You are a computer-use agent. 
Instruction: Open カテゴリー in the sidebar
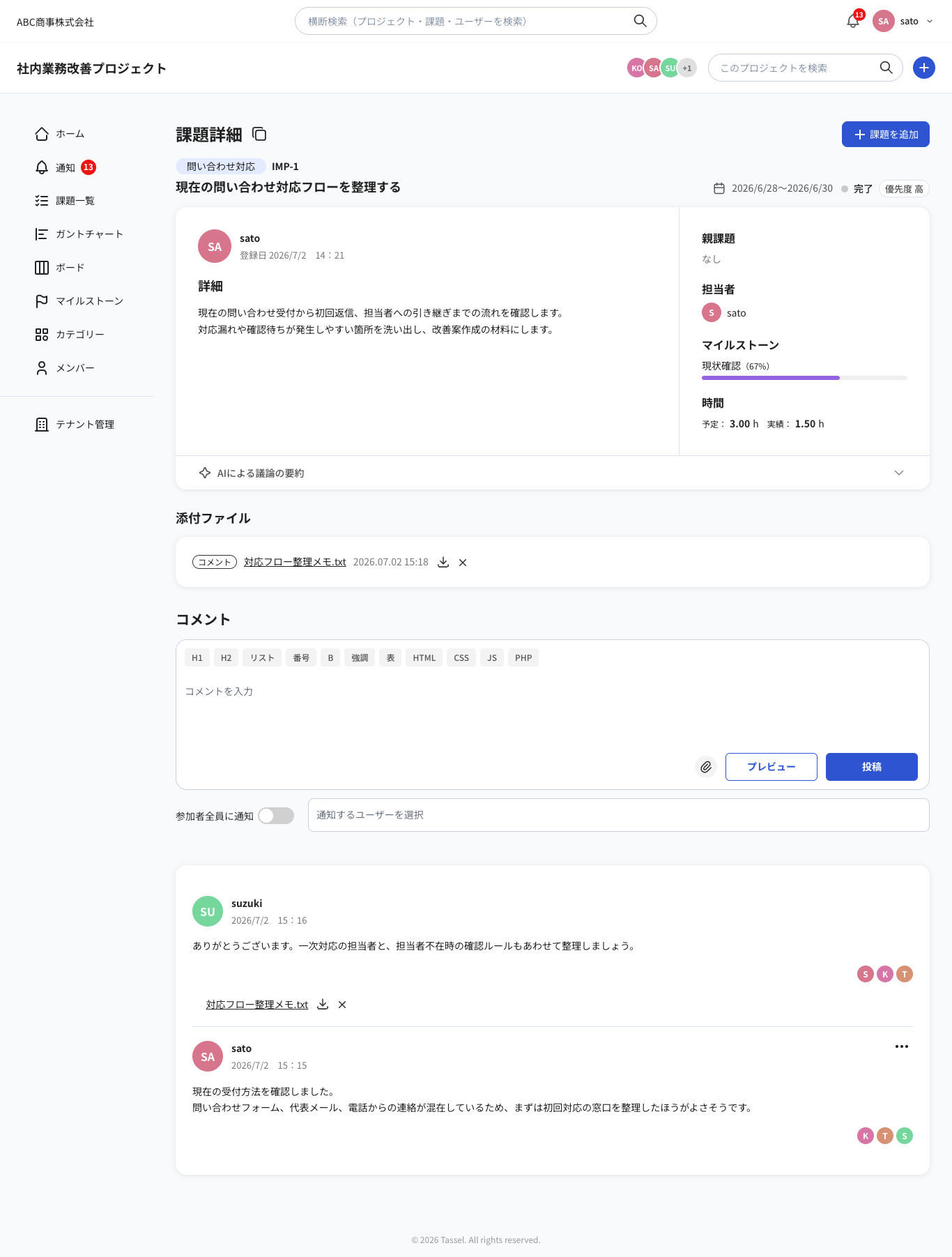[x=70, y=335]
